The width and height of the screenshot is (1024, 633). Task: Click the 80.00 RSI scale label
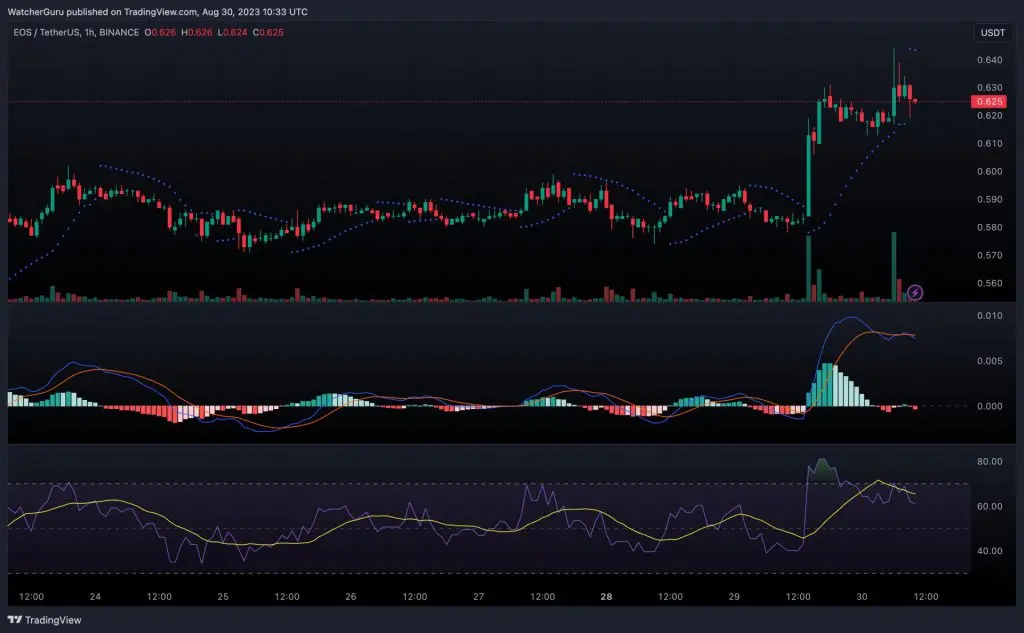coord(989,461)
